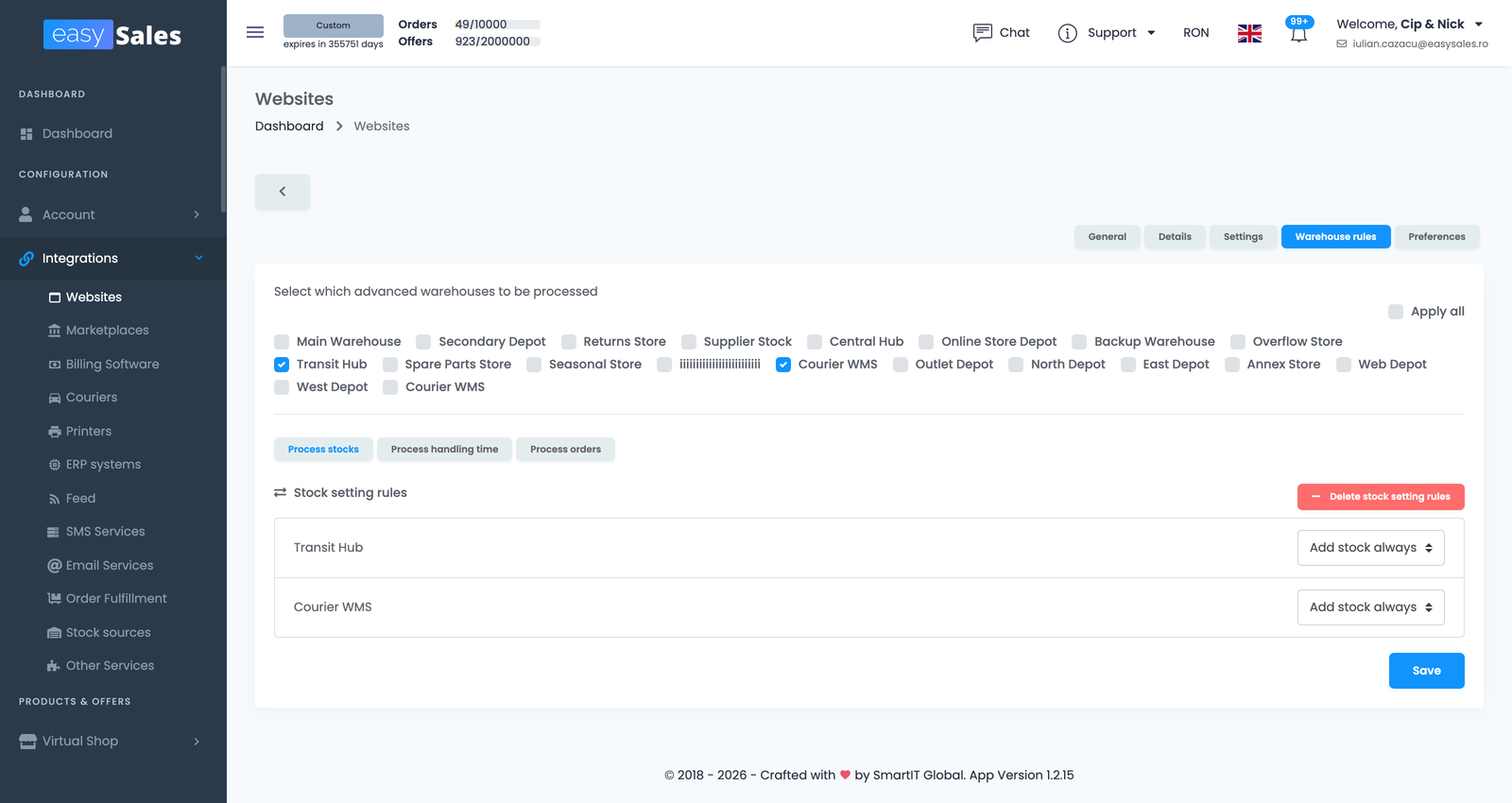Image resolution: width=1512 pixels, height=803 pixels.
Task: Click the Email Services at-sign icon
Action: (x=55, y=566)
